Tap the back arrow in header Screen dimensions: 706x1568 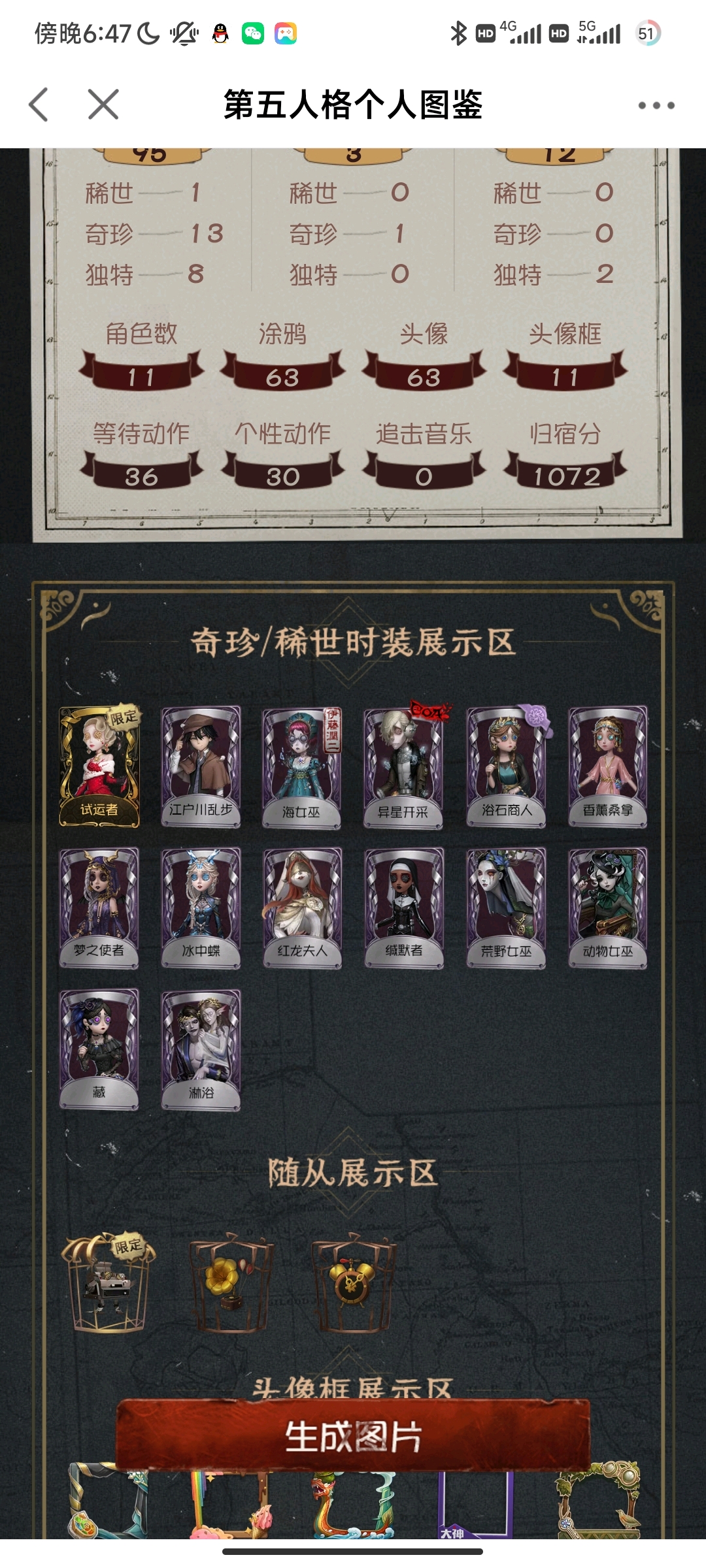[39, 105]
